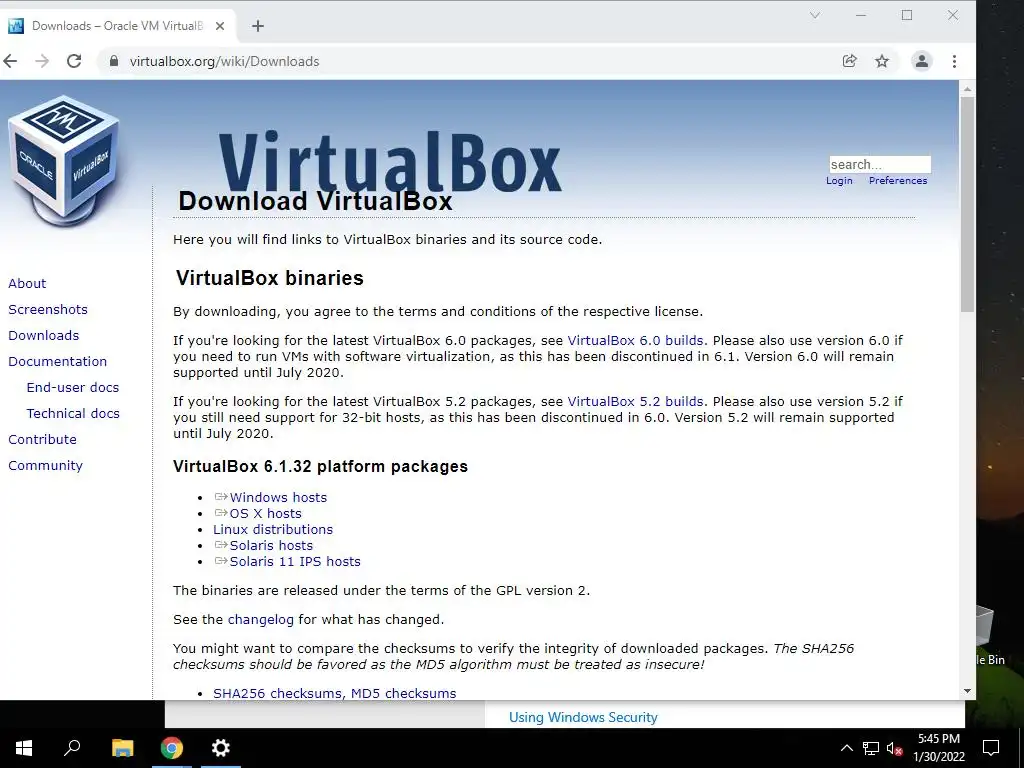Open Documentation in the sidebar
The height and width of the screenshot is (768, 1024).
click(x=57, y=361)
